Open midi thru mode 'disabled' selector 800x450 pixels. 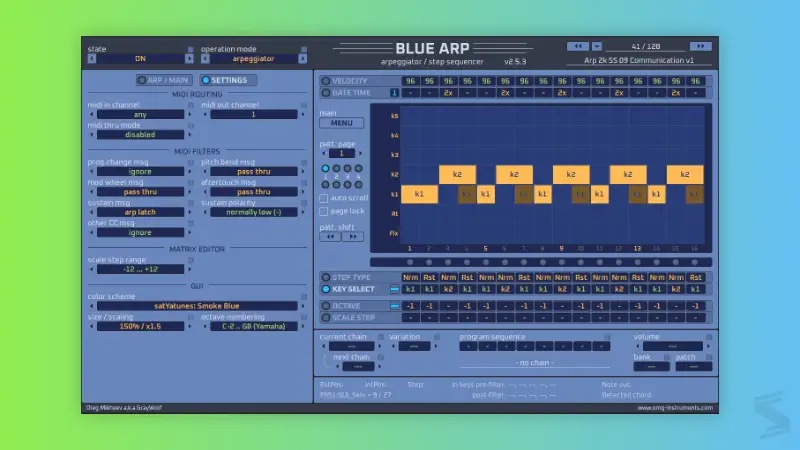140,135
